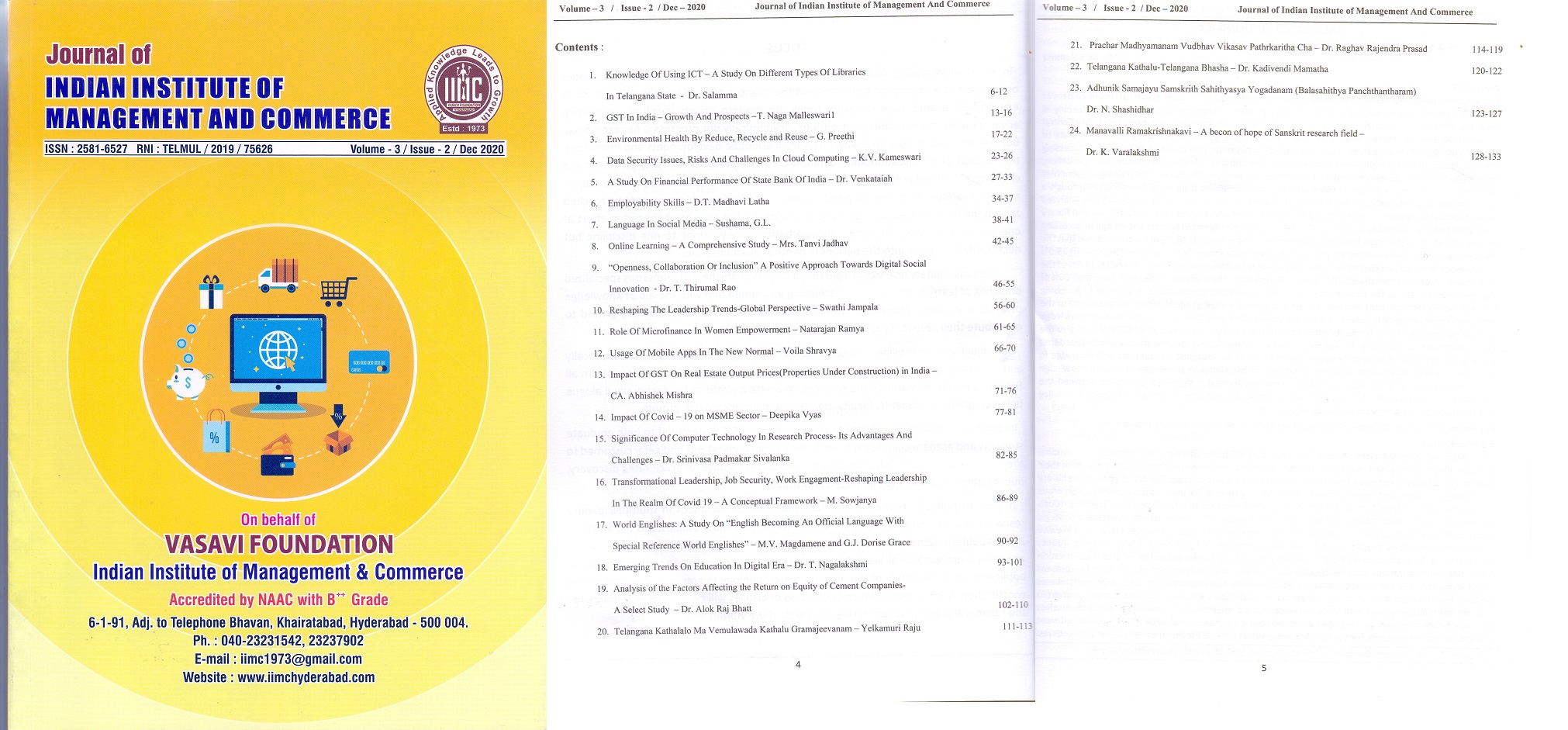
Task: Click the 'Language In Social Media' entry
Action: pyautogui.click(x=689, y=224)
